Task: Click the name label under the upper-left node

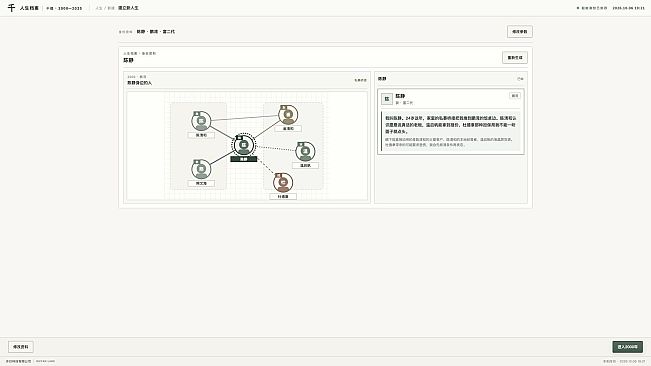Action: click(201, 135)
